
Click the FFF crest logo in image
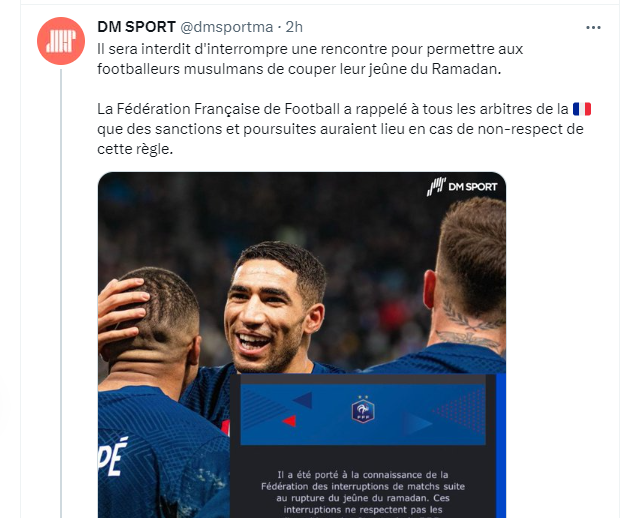pos(363,409)
